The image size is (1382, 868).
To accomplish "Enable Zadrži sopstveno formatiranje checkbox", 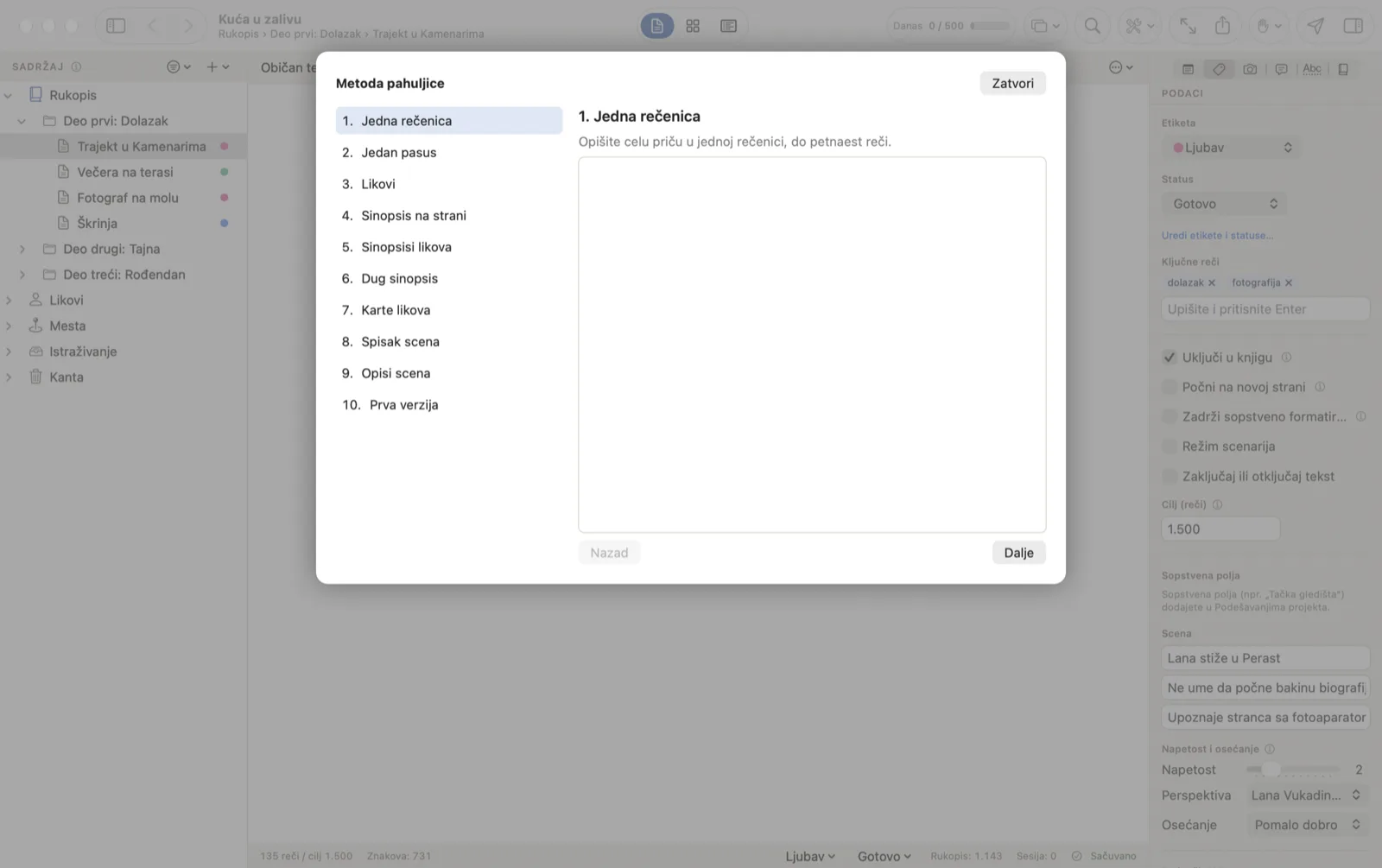I will click(x=1170, y=416).
